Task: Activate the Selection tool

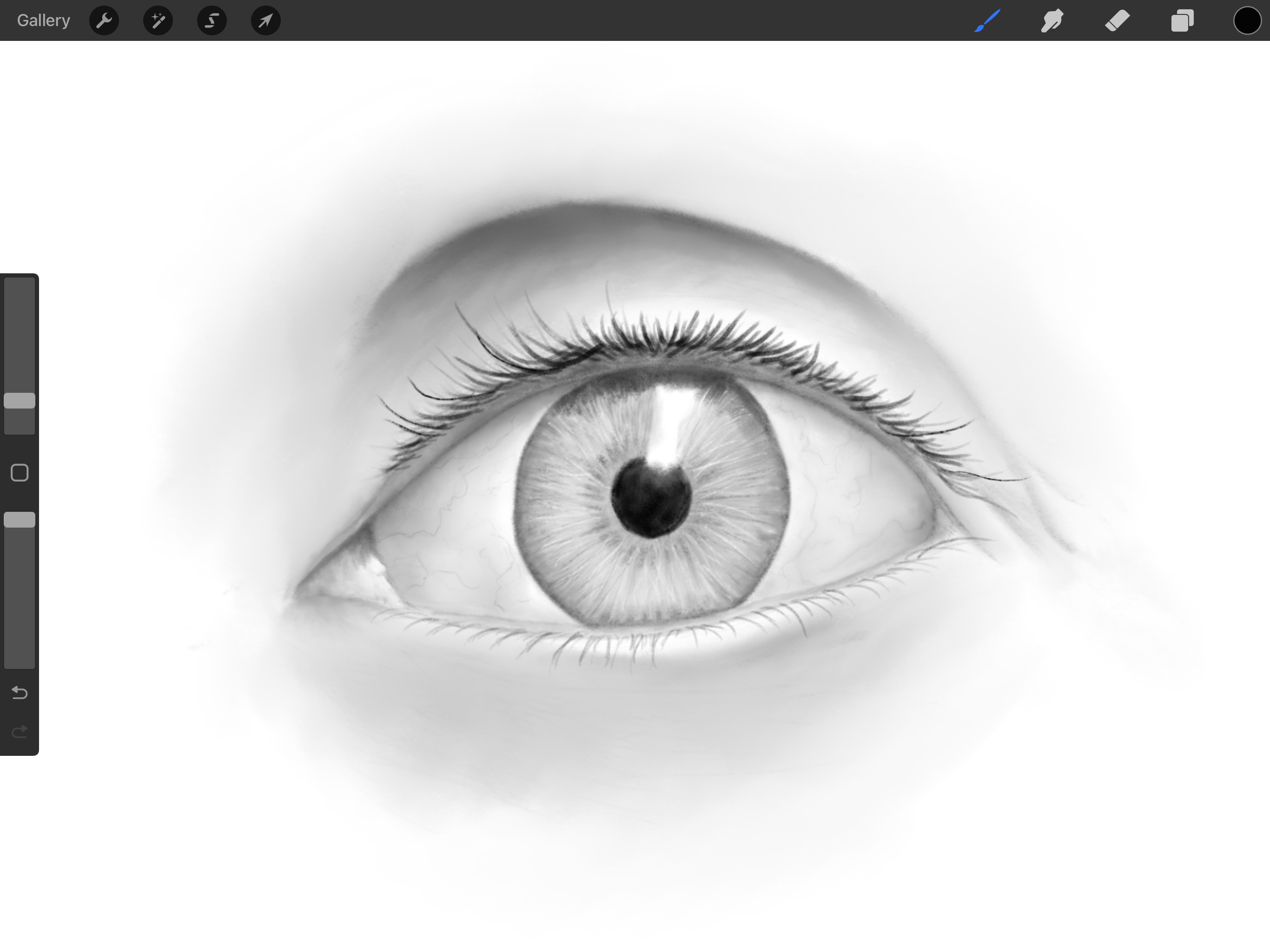Action: click(x=212, y=20)
